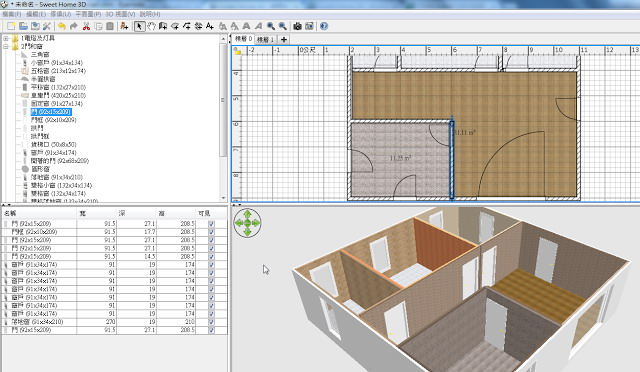
Task: Zoom out of the plan
Action: pos(282,26)
